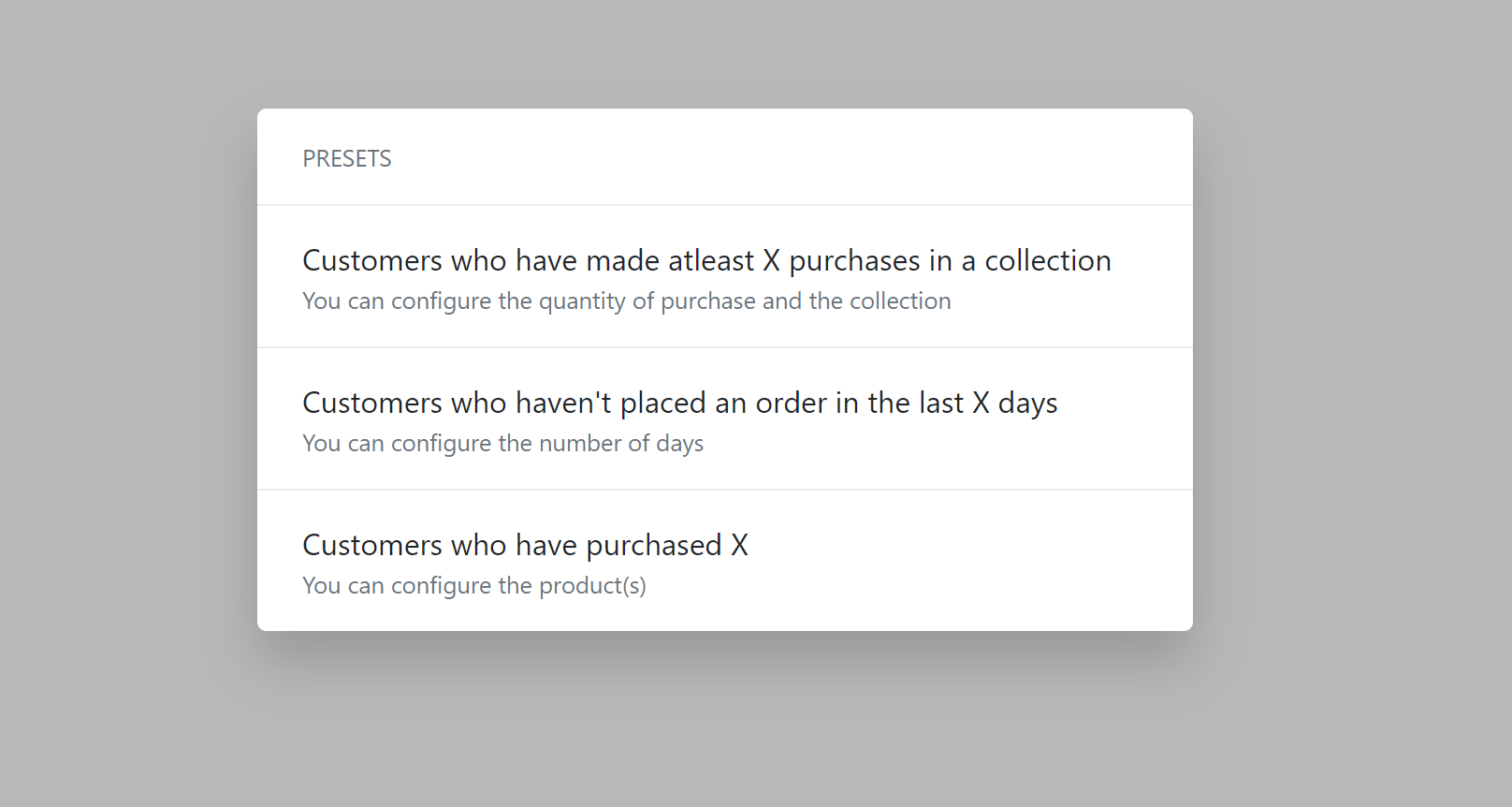1512x807 pixels.
Task: Open the last X days inactive customers preset
Action: pyautogui.click(x=725, y=419)
